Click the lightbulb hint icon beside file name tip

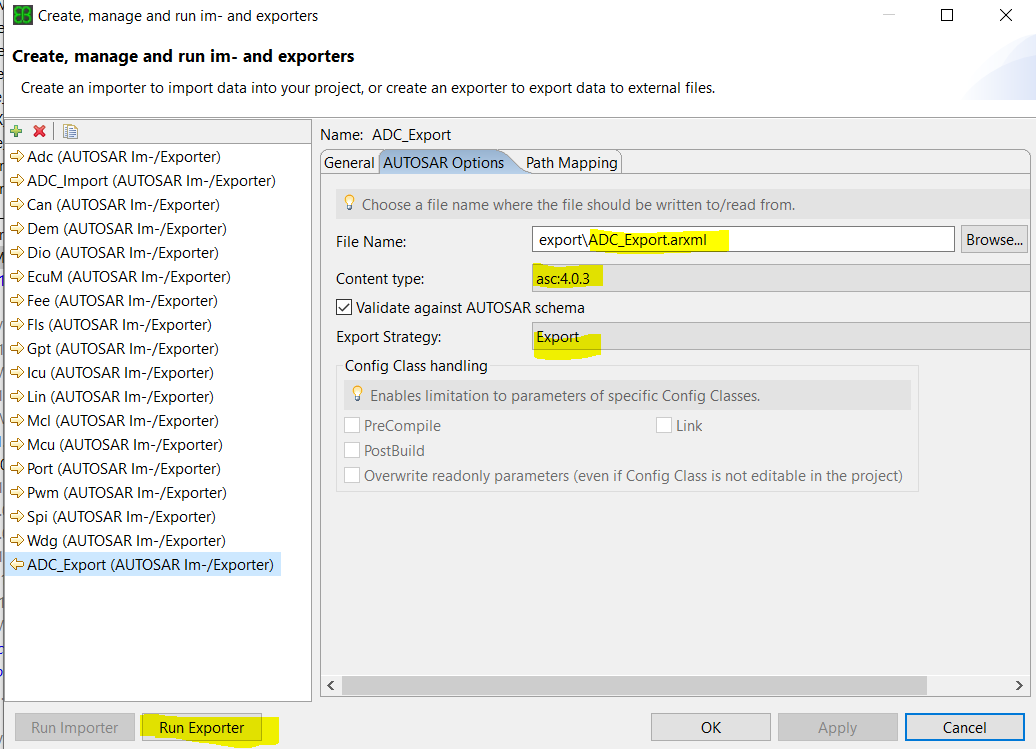coord(350,203)
